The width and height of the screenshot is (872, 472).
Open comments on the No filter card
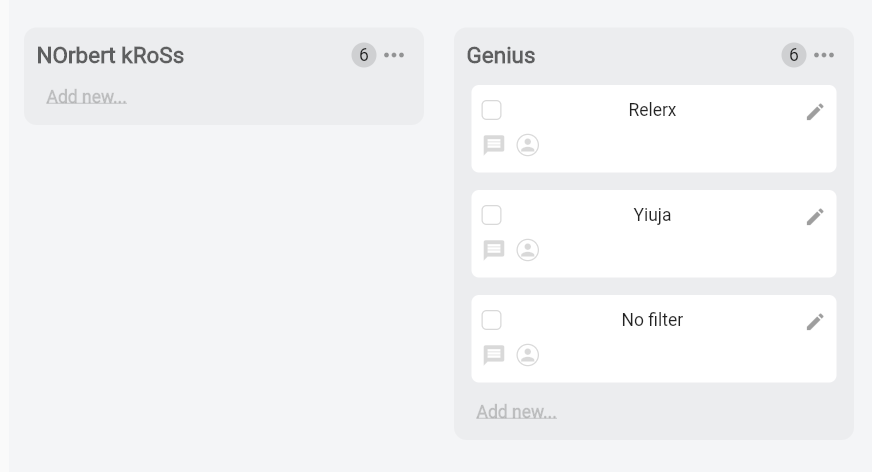[494, 355]
